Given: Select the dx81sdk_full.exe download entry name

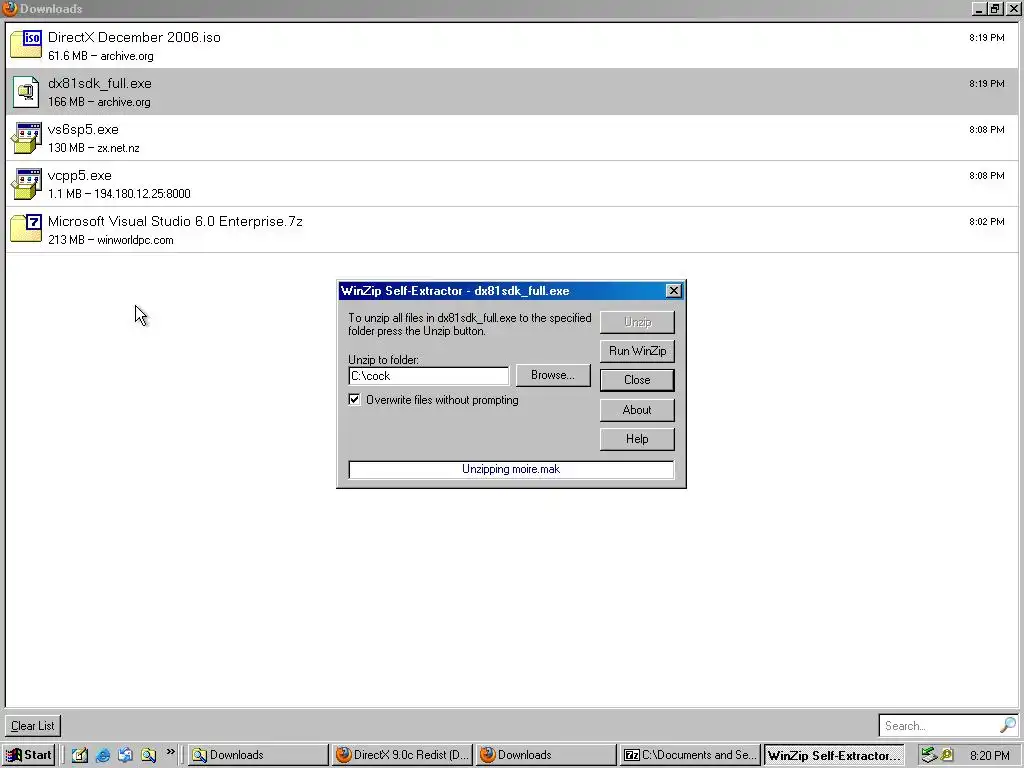Looking at the screenshot, I should click(99, 84).
